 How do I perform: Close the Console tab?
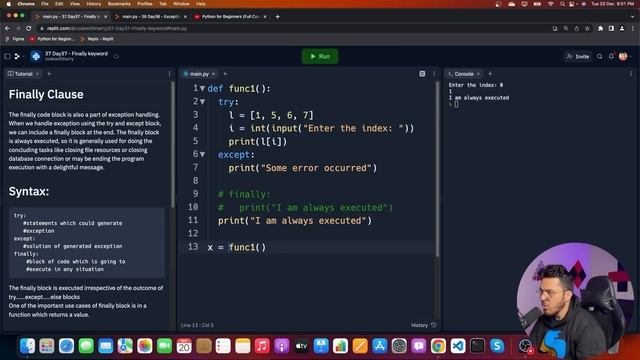point(478,74)
